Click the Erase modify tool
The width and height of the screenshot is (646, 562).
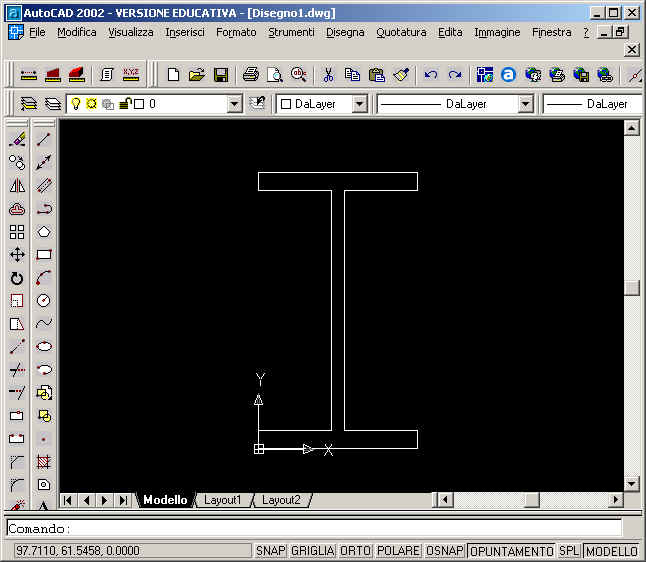coord(17,139)
